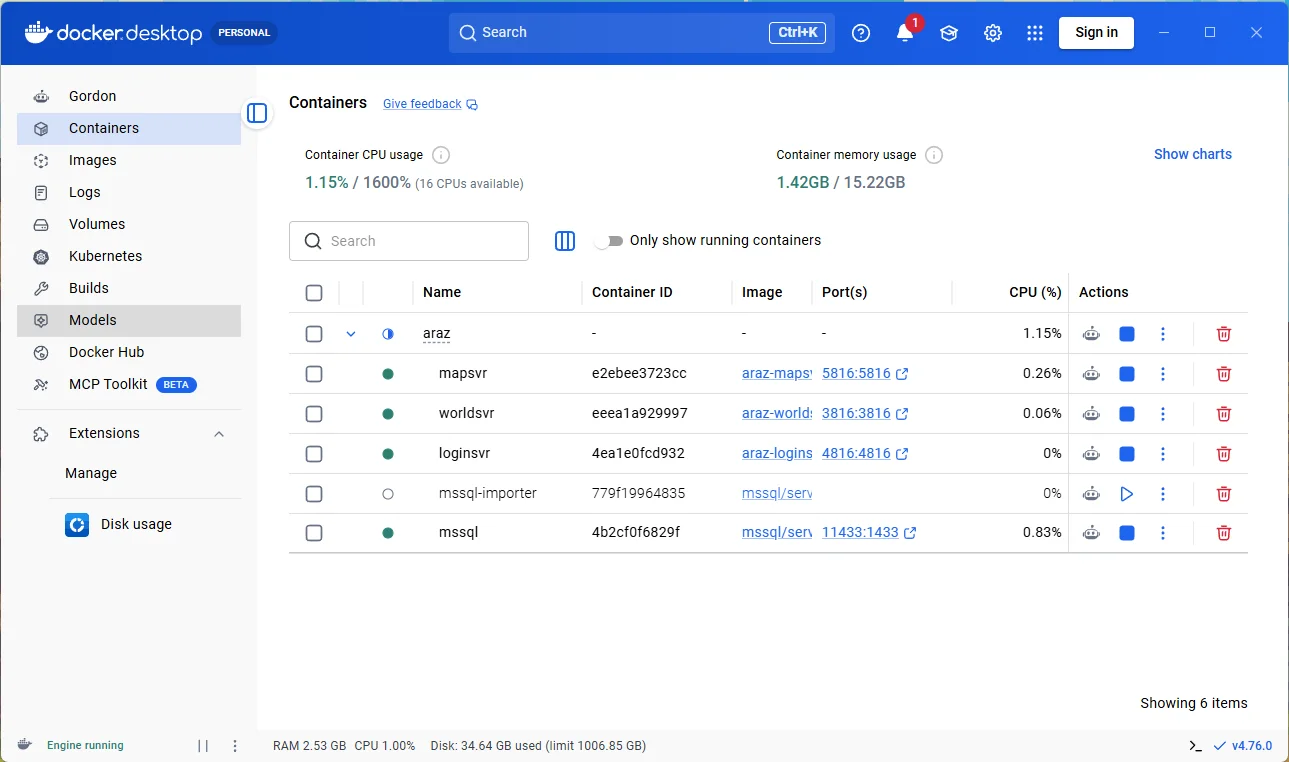The image size is (1289, 762).
Task: Stop the mapsvr container
Action: 1127,374
